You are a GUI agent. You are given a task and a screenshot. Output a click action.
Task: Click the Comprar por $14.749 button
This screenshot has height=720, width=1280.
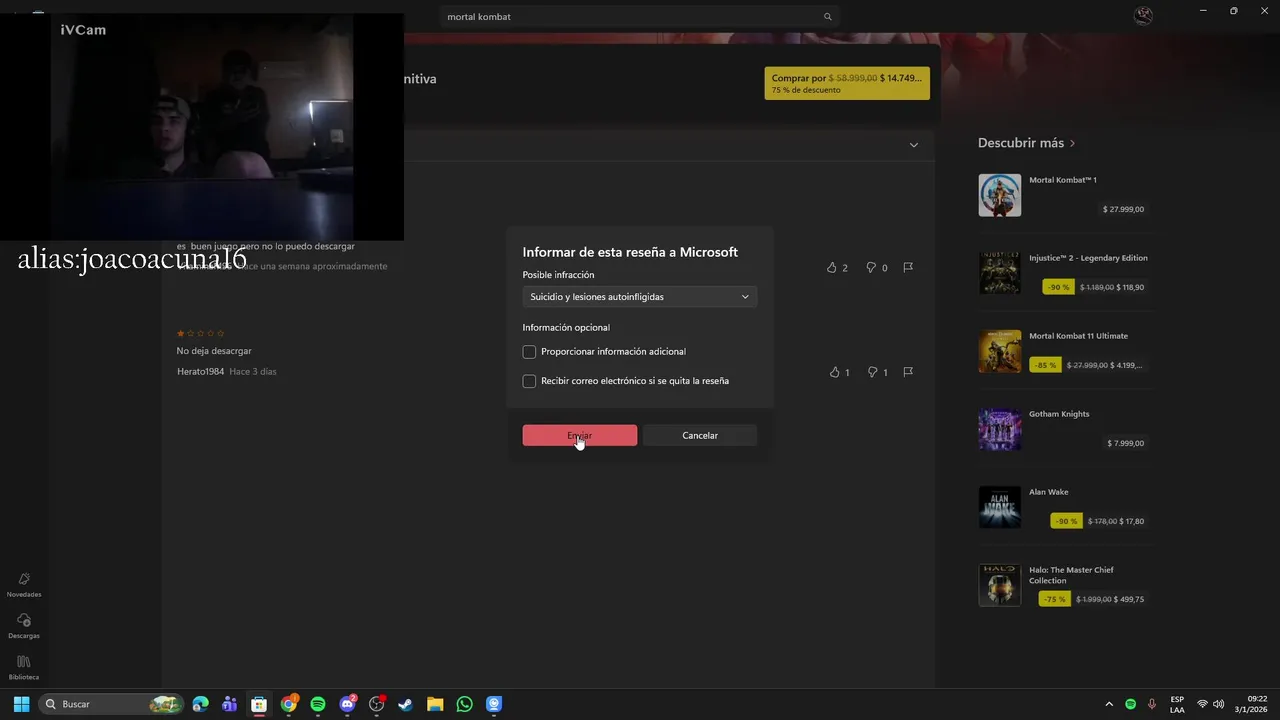coord(847,83)
